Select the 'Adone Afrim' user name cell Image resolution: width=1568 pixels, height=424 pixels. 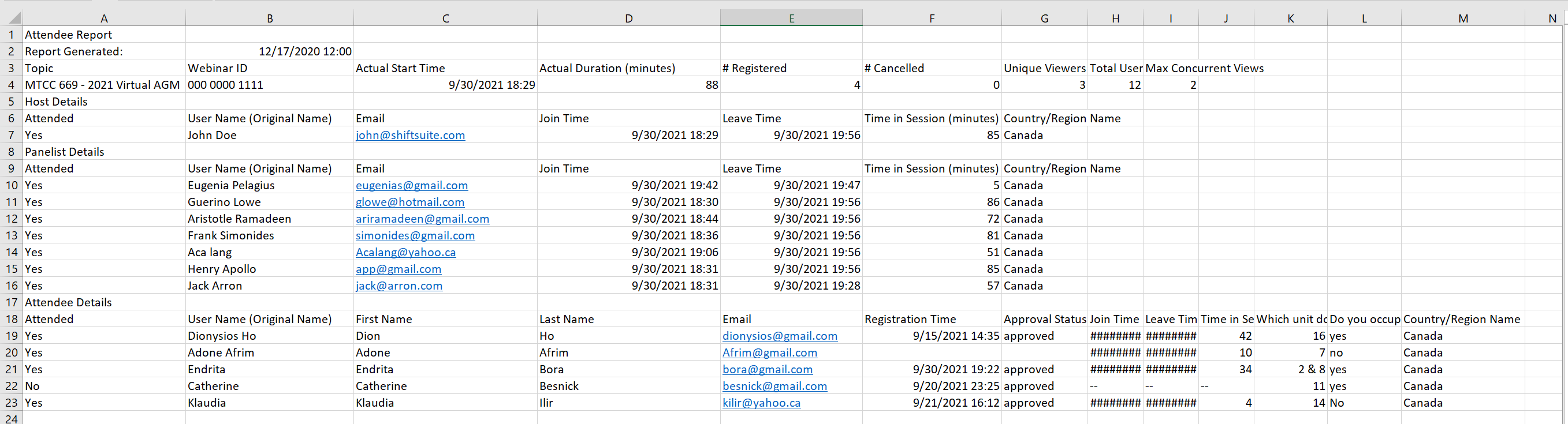[270, 352]
